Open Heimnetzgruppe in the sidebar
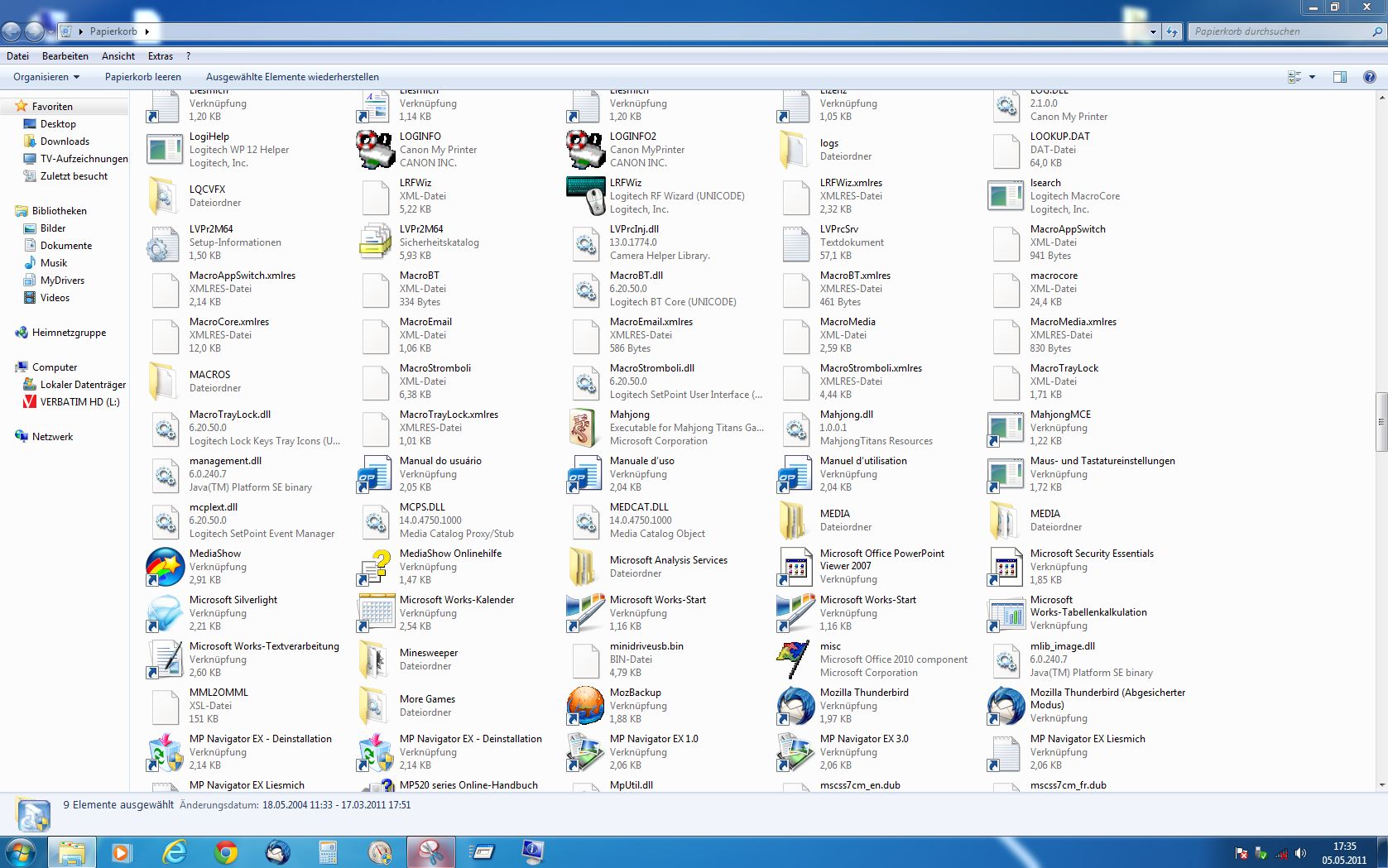The image size is (1388, 868). pos(69,333)
